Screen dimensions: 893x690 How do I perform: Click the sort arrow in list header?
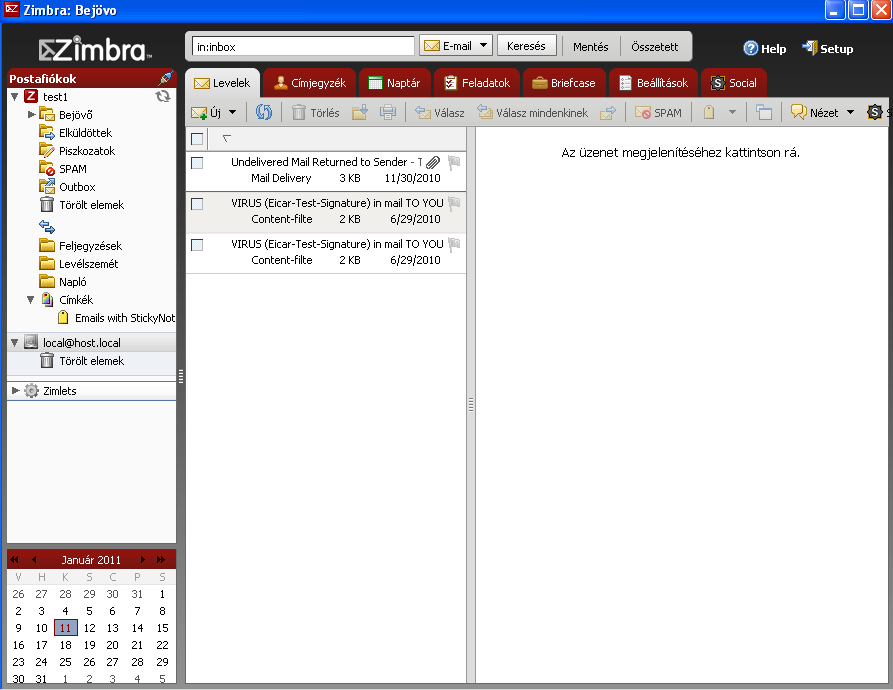226,138
